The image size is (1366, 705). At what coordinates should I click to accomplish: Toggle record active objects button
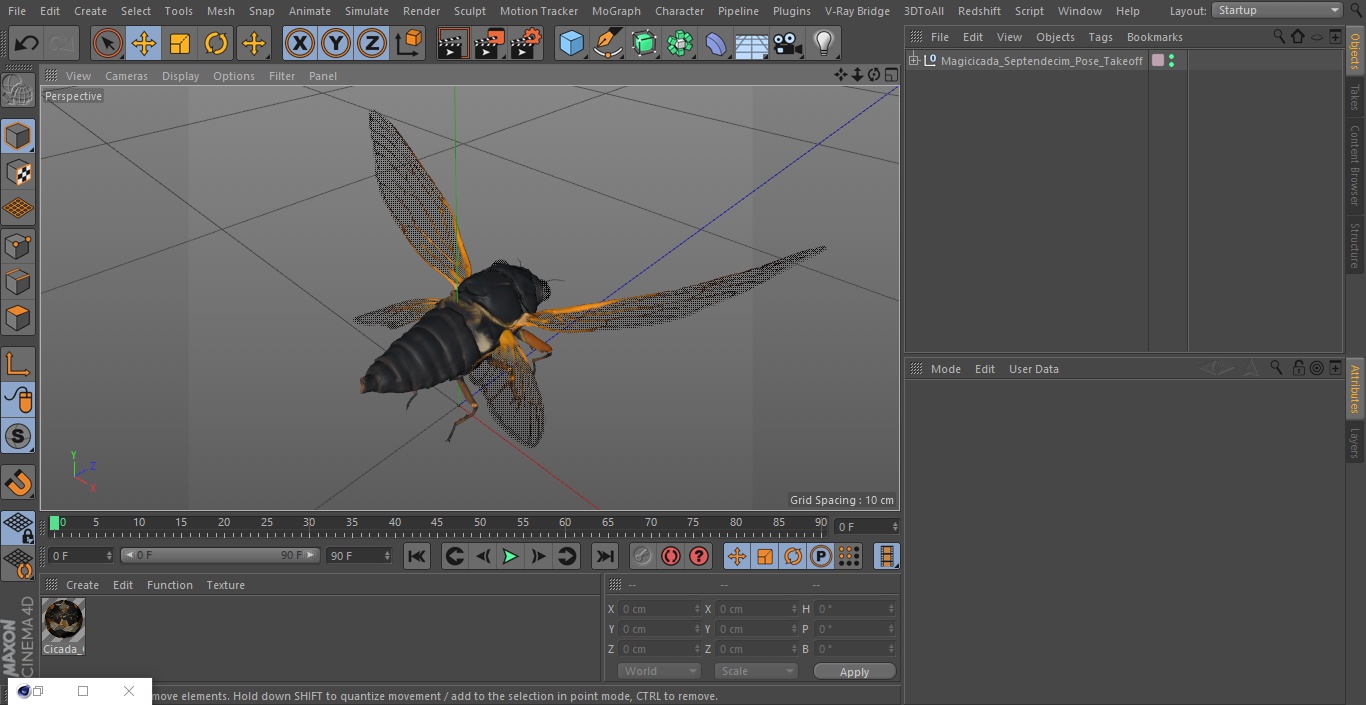coord(643,556)
